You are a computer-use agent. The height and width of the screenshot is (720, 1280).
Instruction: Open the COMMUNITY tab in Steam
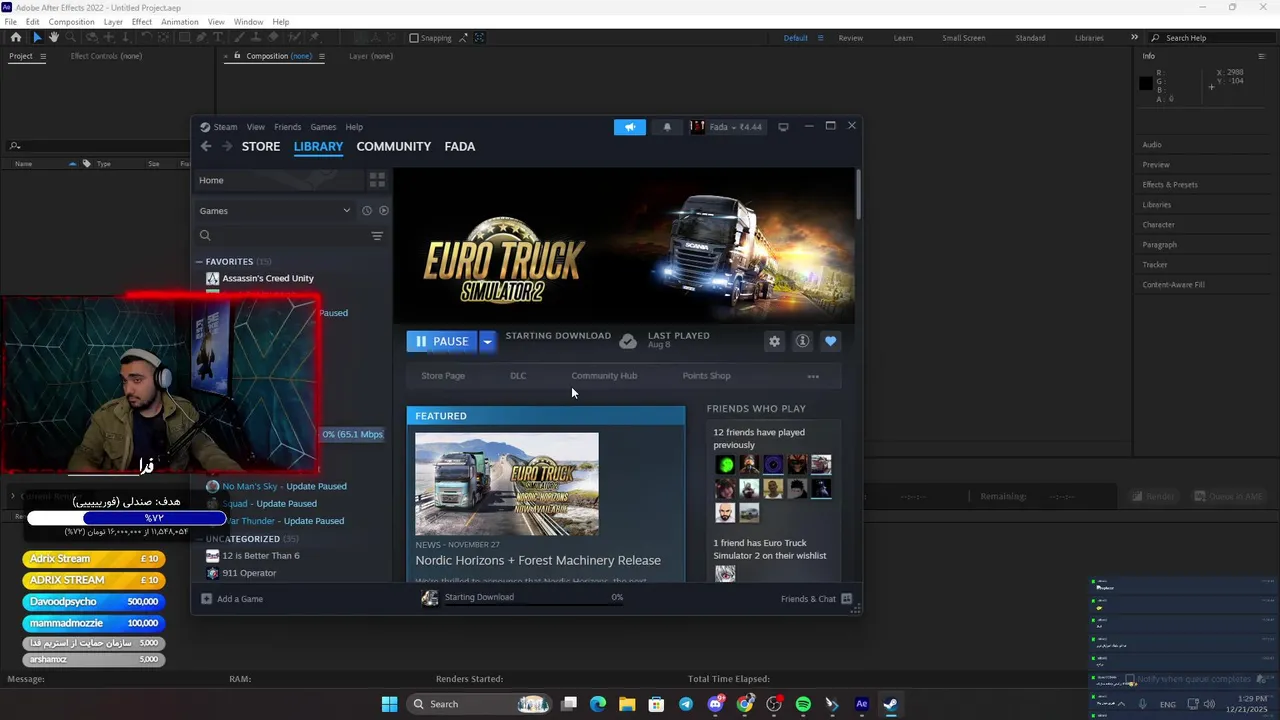pos(394,146)
